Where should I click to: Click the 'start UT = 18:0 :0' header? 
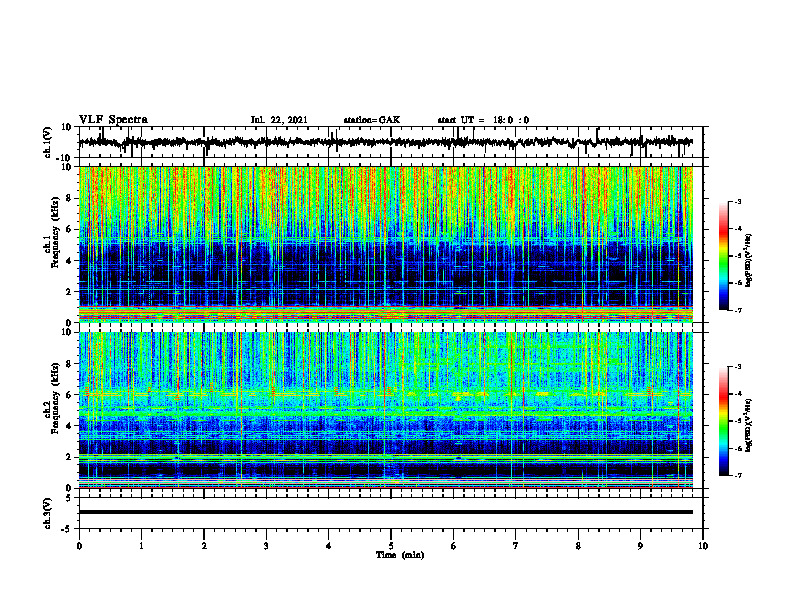(x=483, y=120)
